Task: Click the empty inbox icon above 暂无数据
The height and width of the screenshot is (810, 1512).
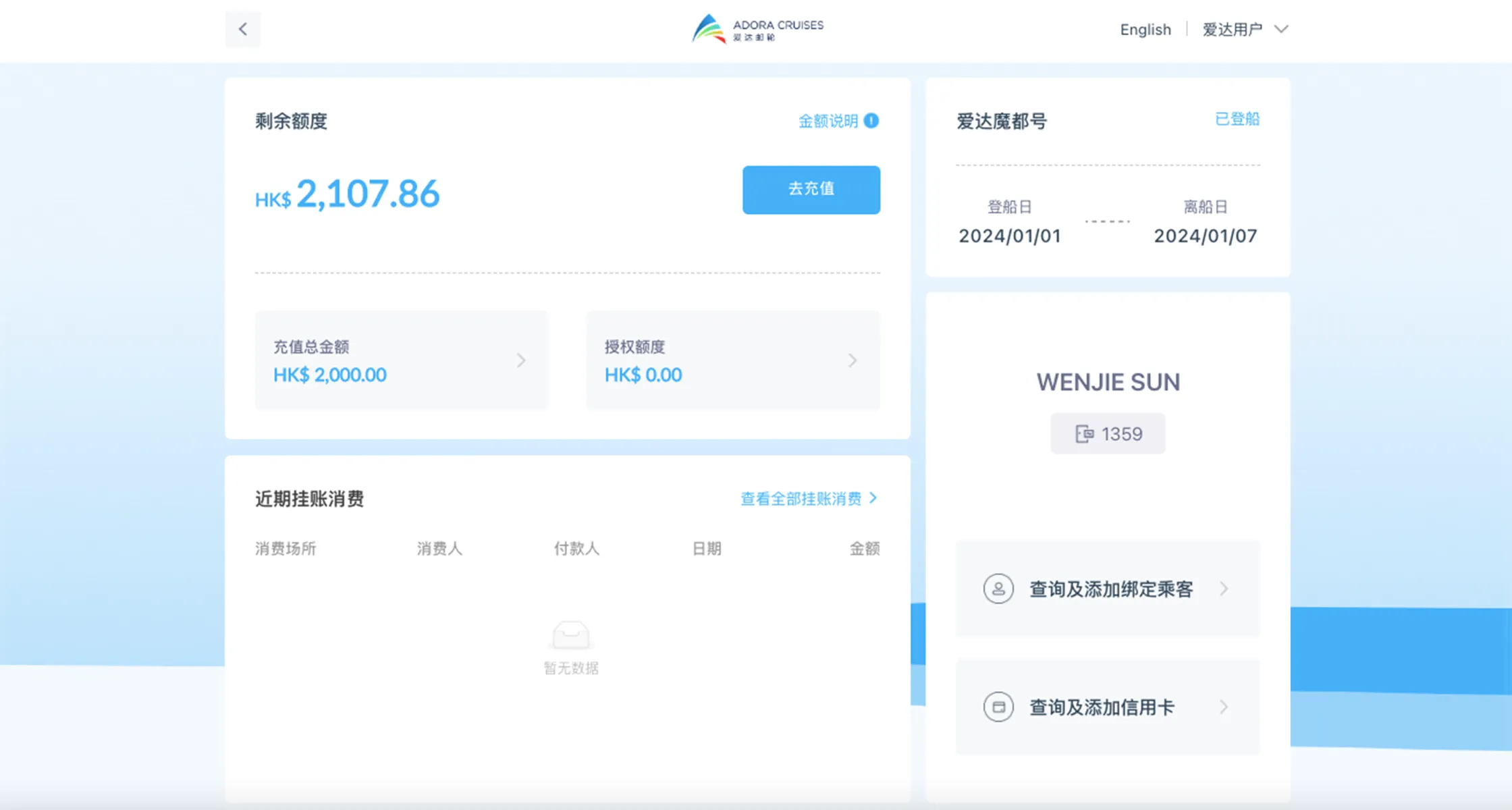Action: (570, 635)
